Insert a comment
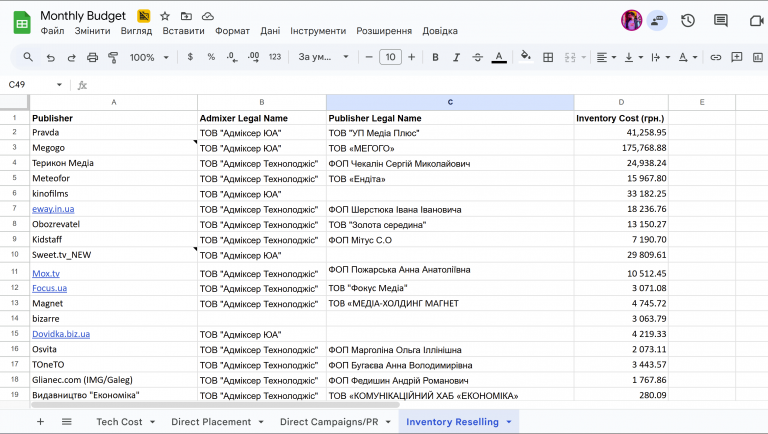This screenshot has width=768, height=434. (x=736, y=57)
